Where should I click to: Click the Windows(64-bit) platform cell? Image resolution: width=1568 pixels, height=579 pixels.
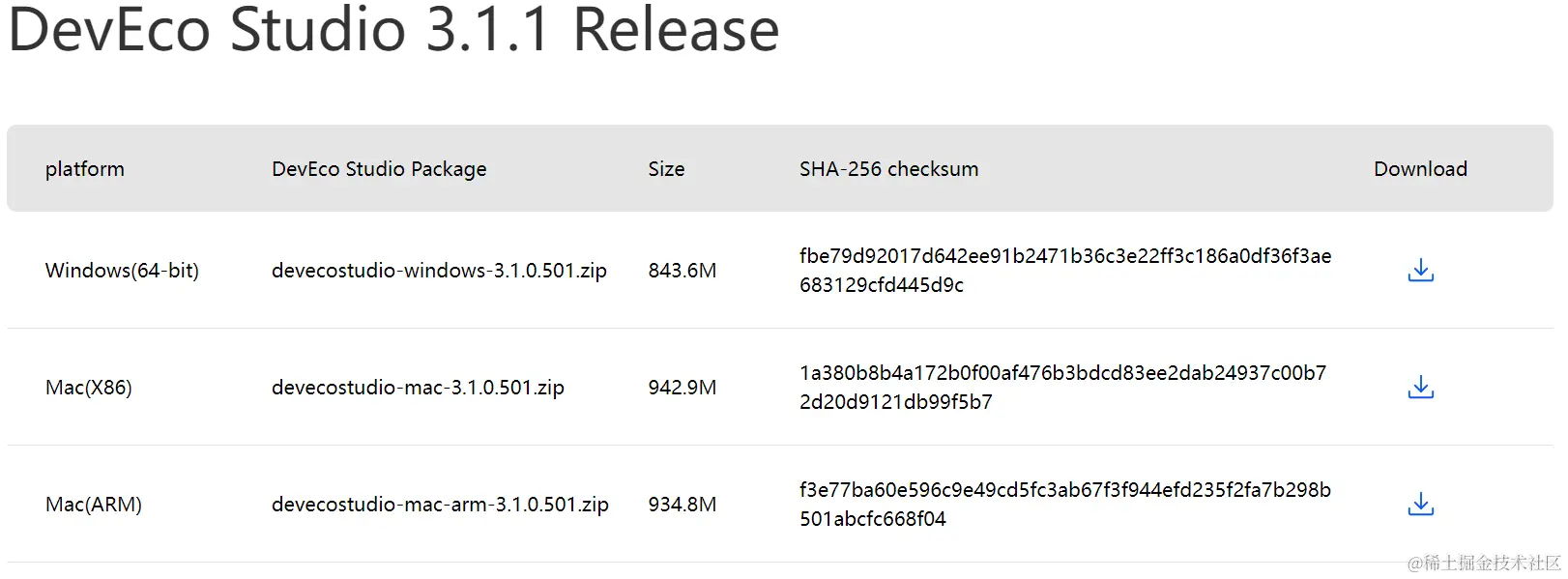[122, 271]
